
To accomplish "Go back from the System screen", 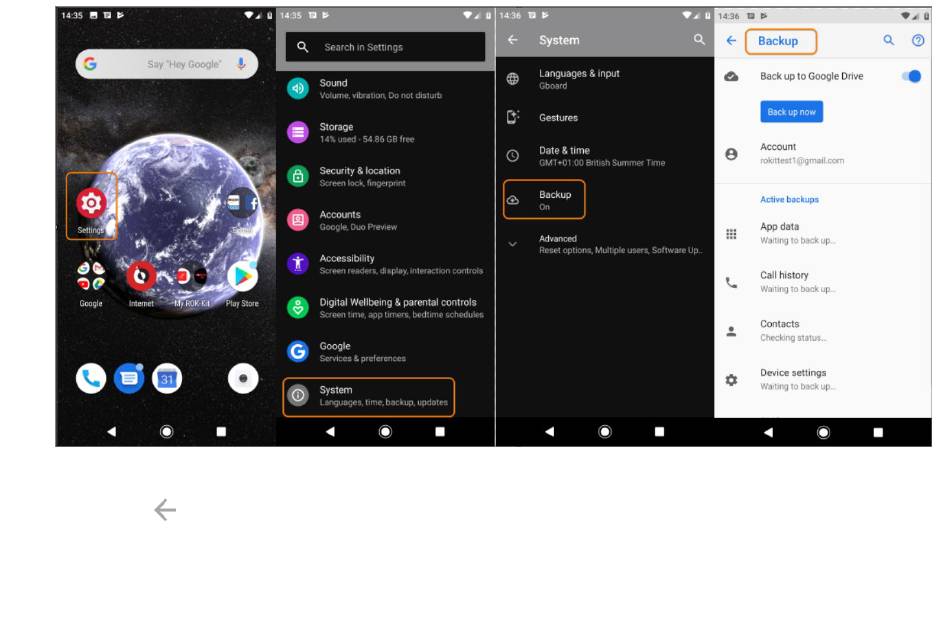I will coord(513,40).
